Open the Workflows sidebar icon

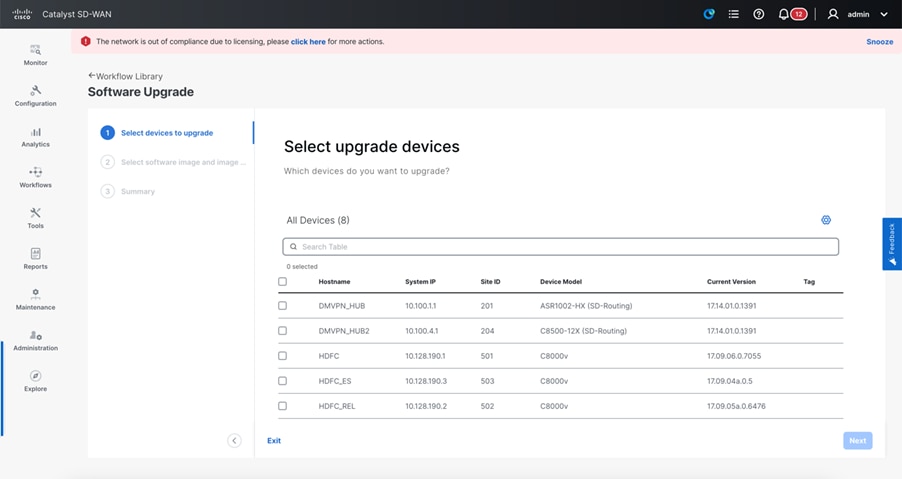[x=35, y=172]
